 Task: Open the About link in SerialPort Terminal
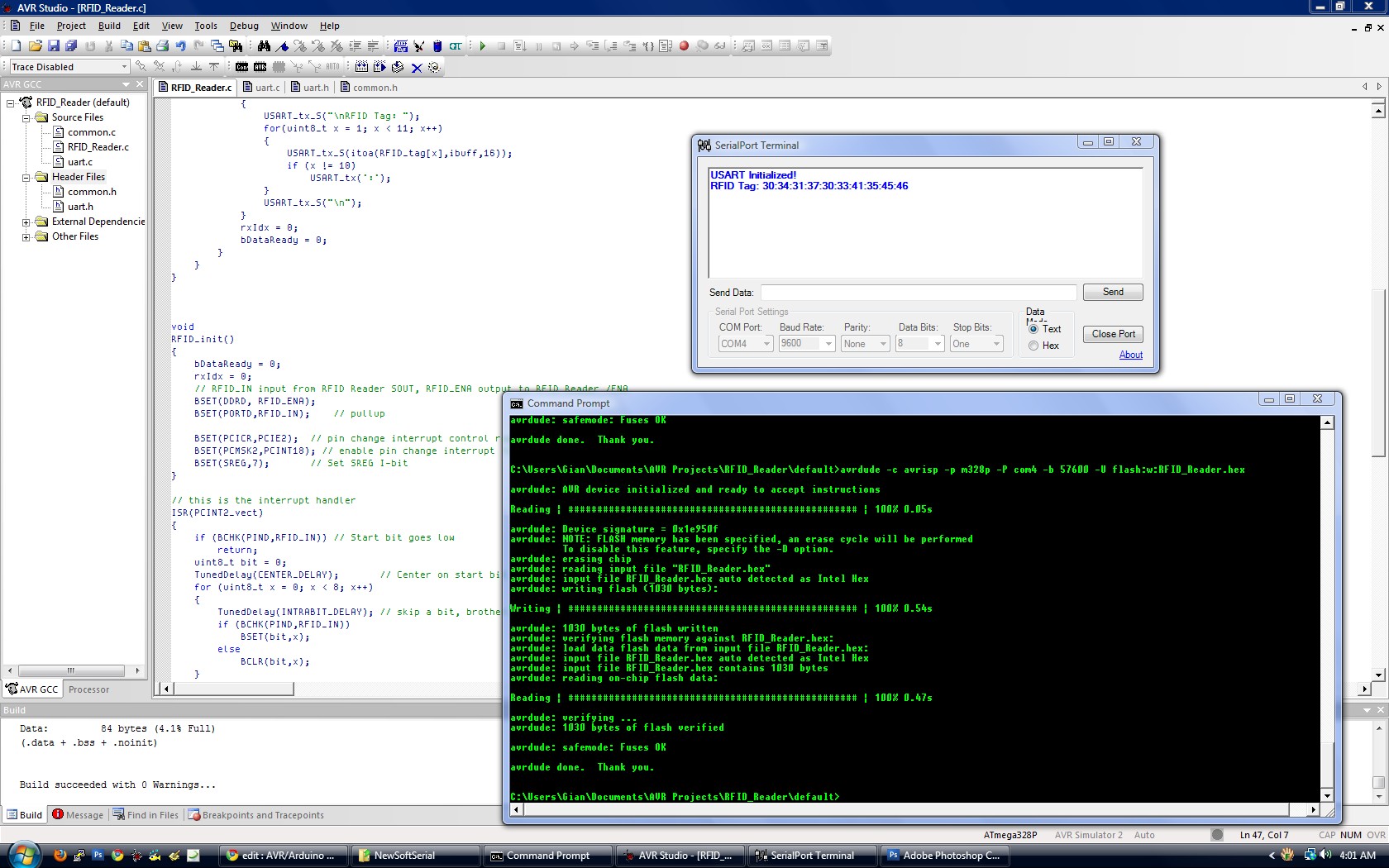pos(1131,355)
